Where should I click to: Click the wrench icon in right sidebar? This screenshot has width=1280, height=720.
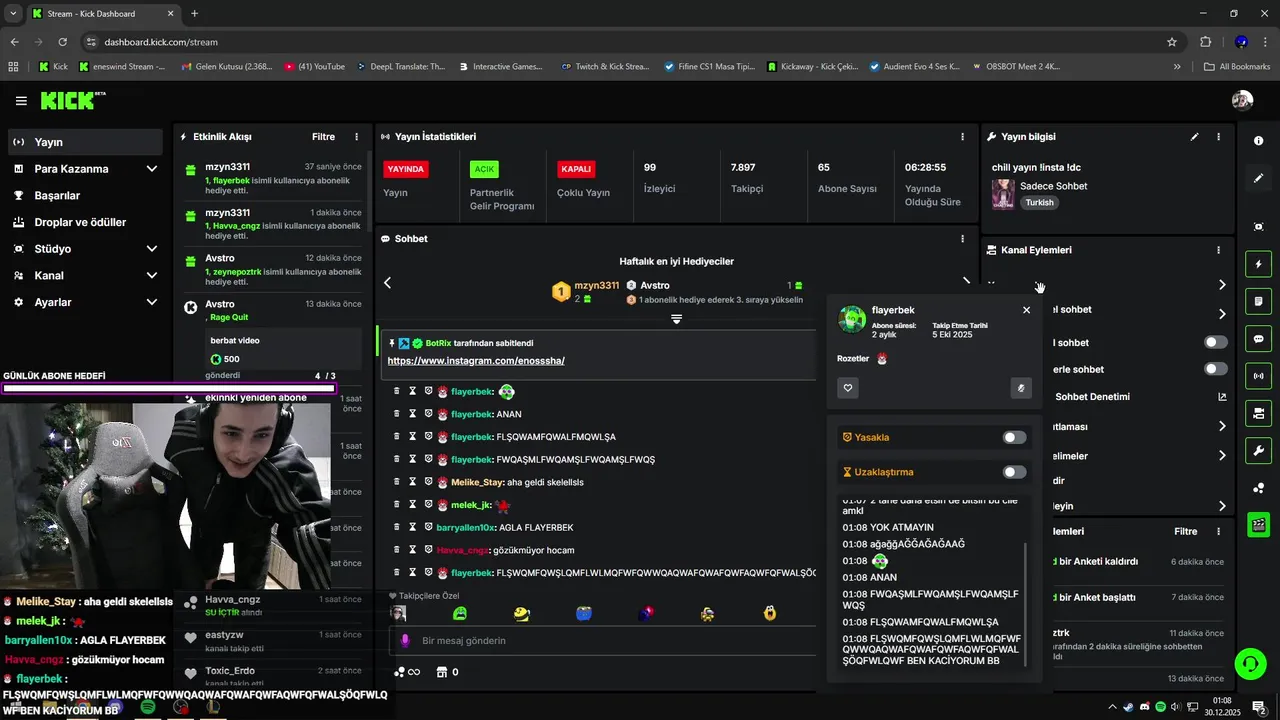(x=1258, y=450)
